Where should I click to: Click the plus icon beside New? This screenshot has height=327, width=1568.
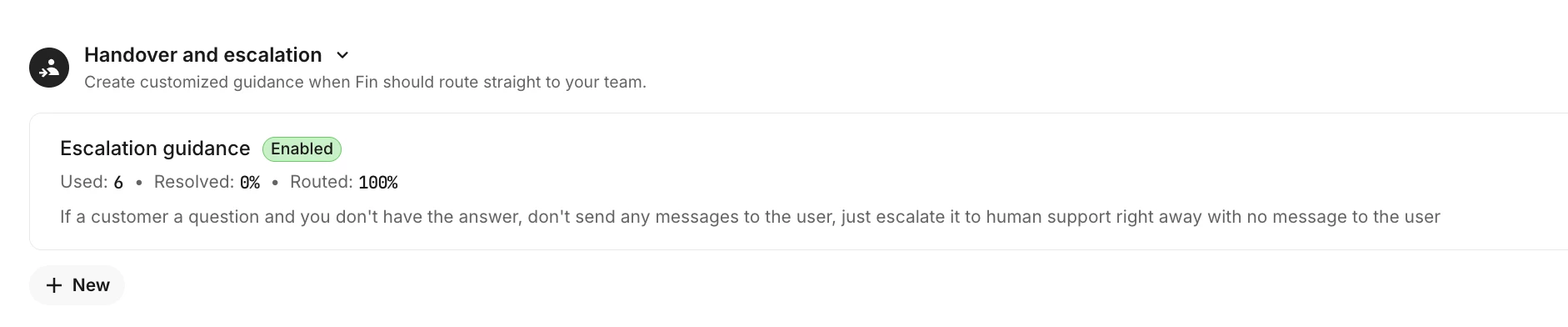(x=54, y=285)
